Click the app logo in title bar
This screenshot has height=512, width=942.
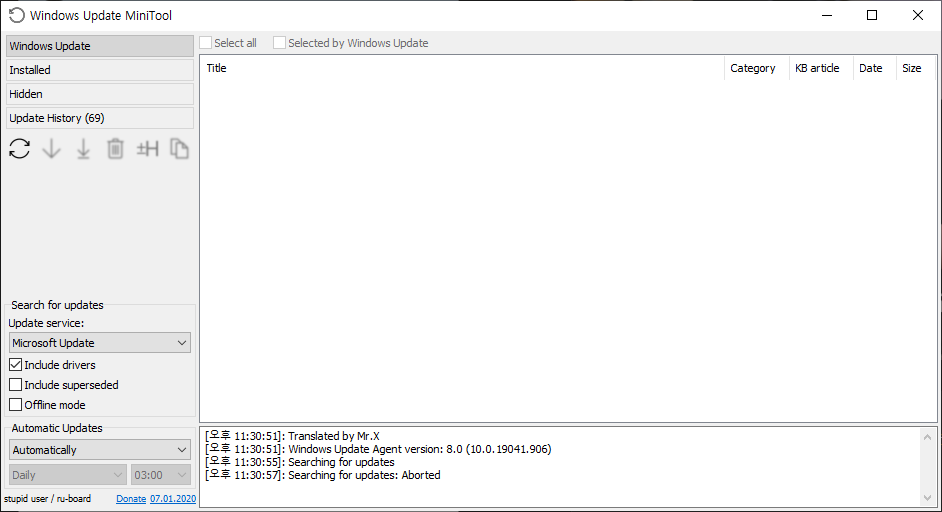[x=17, y=15]
